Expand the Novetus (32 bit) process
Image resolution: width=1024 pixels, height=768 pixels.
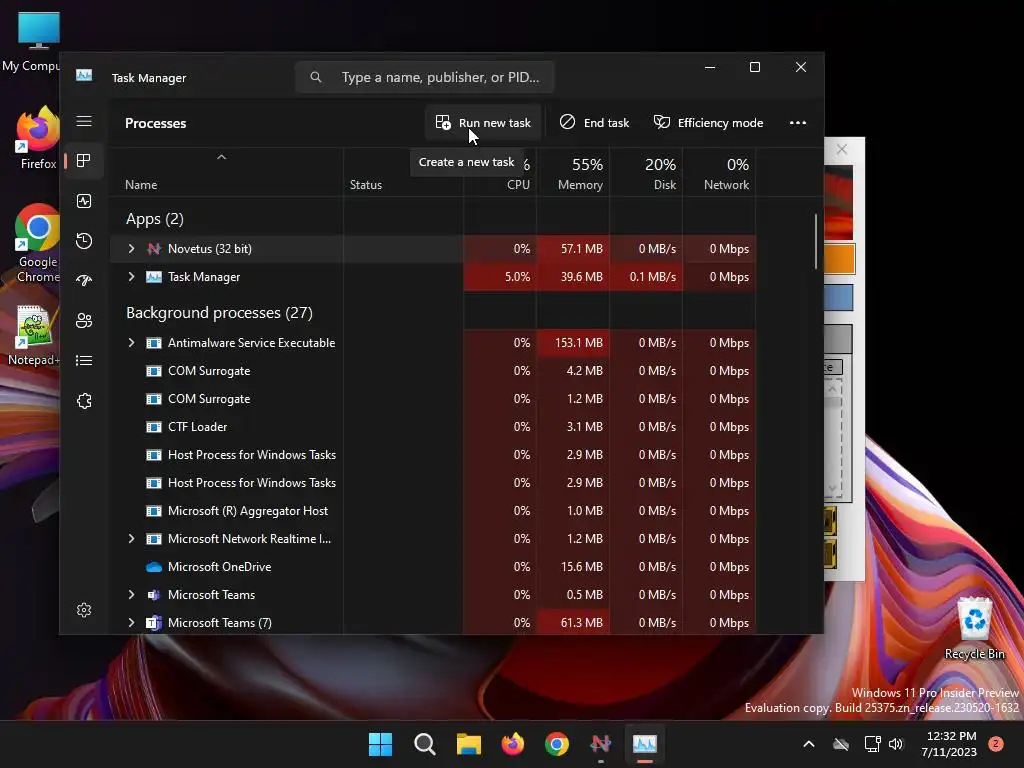(131, 249)
